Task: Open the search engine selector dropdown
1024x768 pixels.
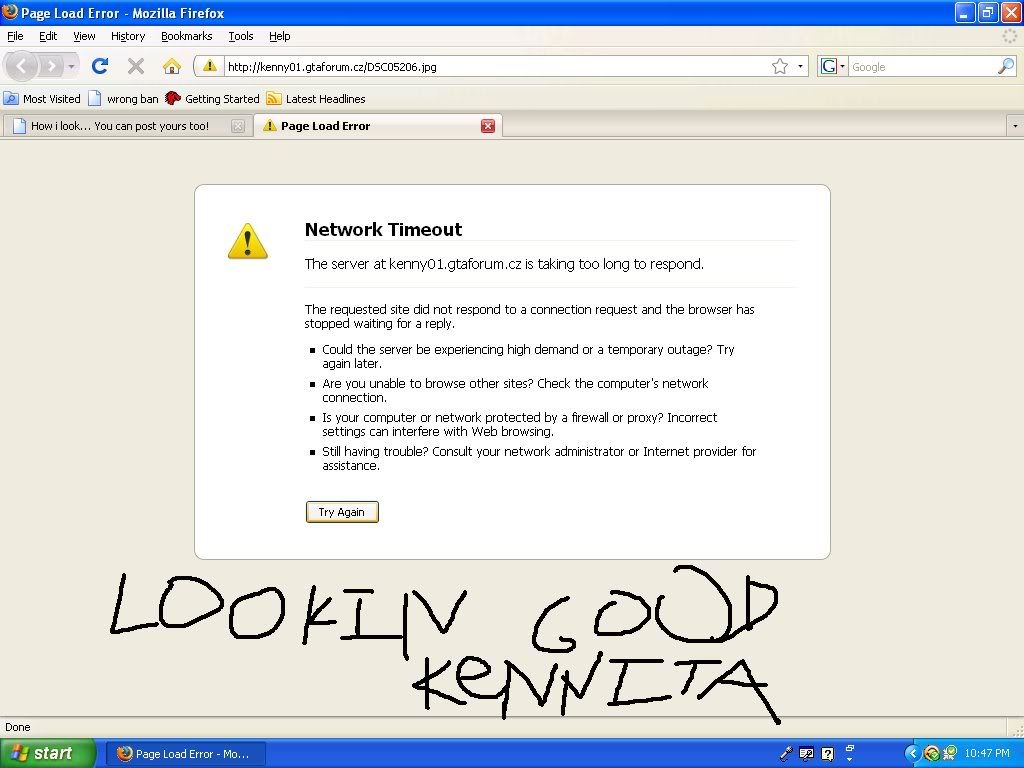Action: 833,66
